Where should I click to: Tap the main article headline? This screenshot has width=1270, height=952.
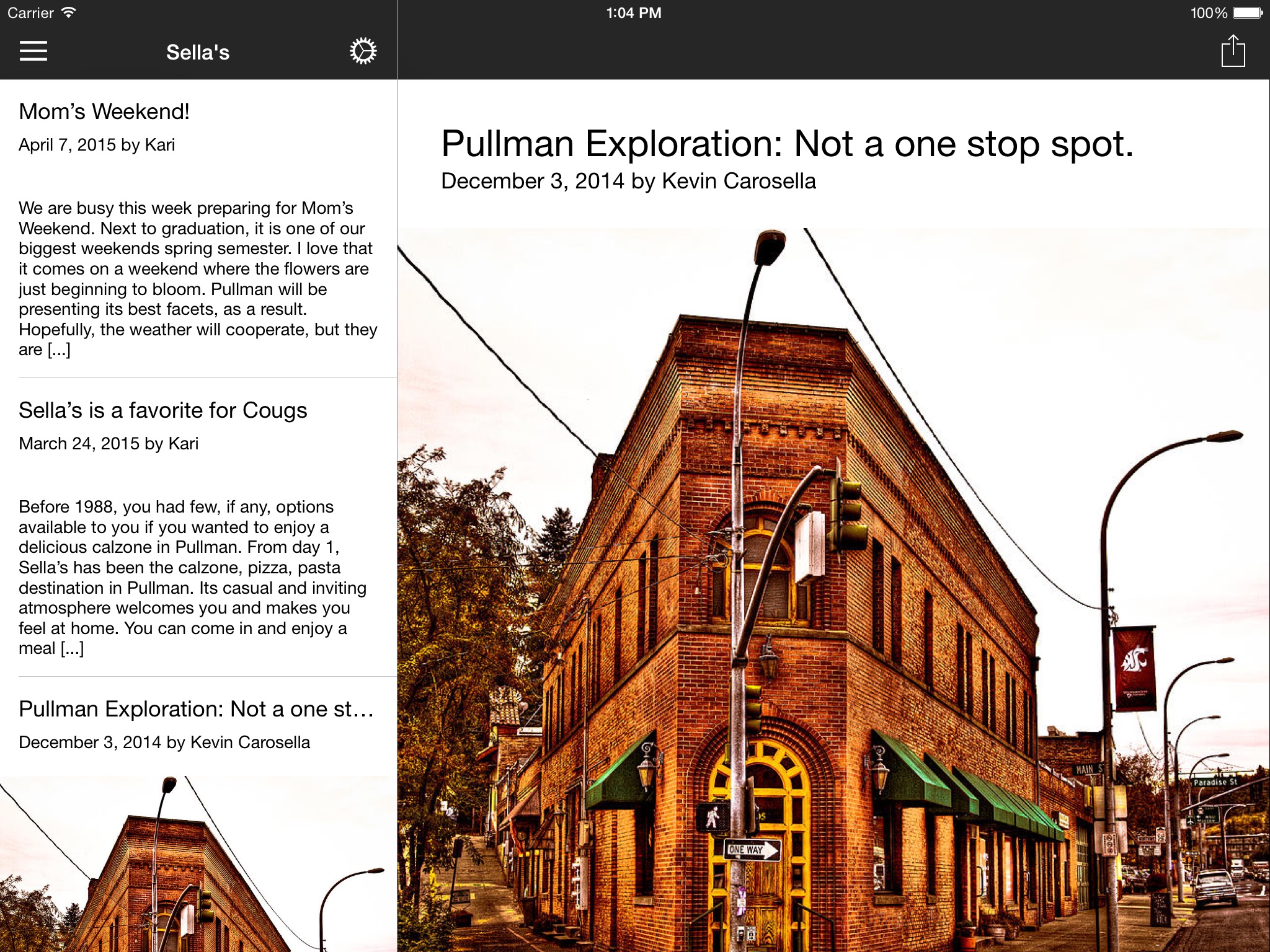coord(787,144)
